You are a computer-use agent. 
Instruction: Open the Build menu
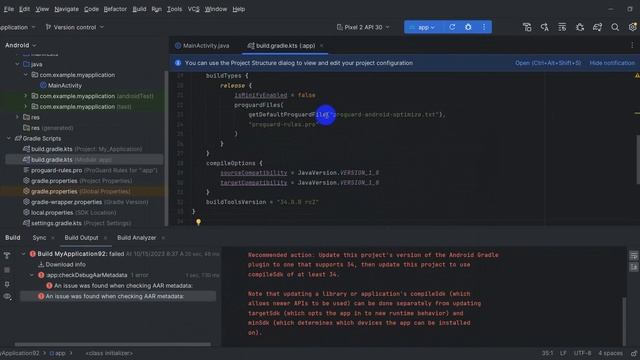point(139,9)
